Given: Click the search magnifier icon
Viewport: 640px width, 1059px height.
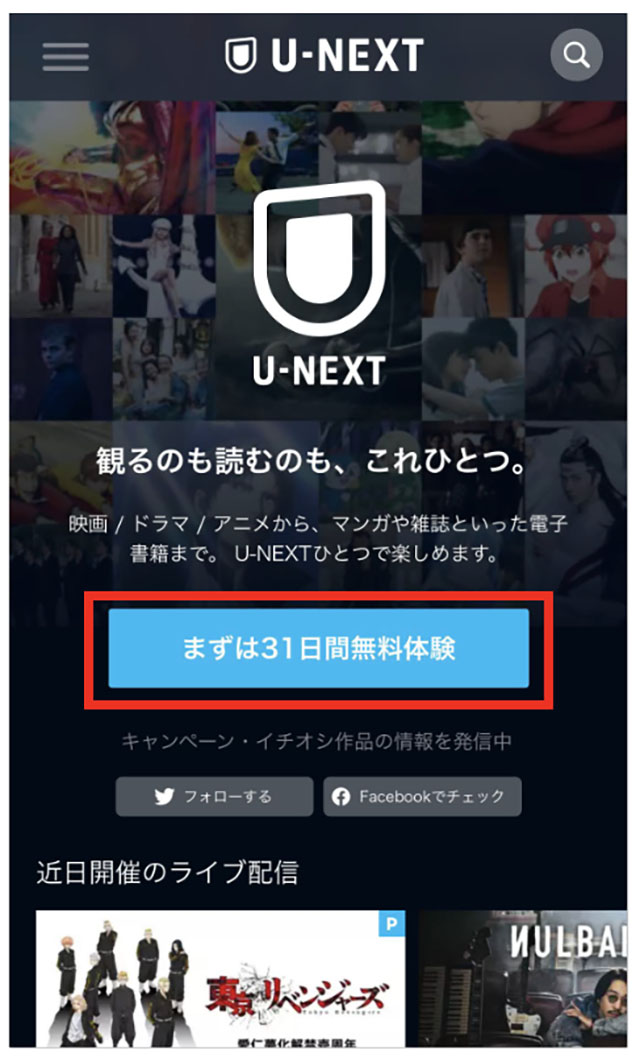Looking at the screenshot, I should (577, 55).
